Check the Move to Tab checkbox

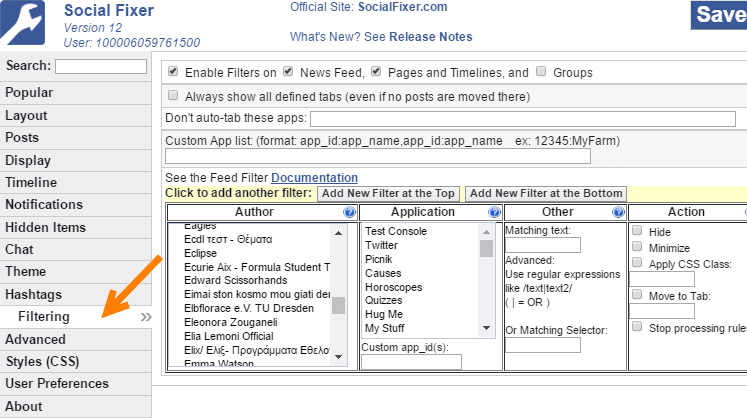tap(637, 295)
